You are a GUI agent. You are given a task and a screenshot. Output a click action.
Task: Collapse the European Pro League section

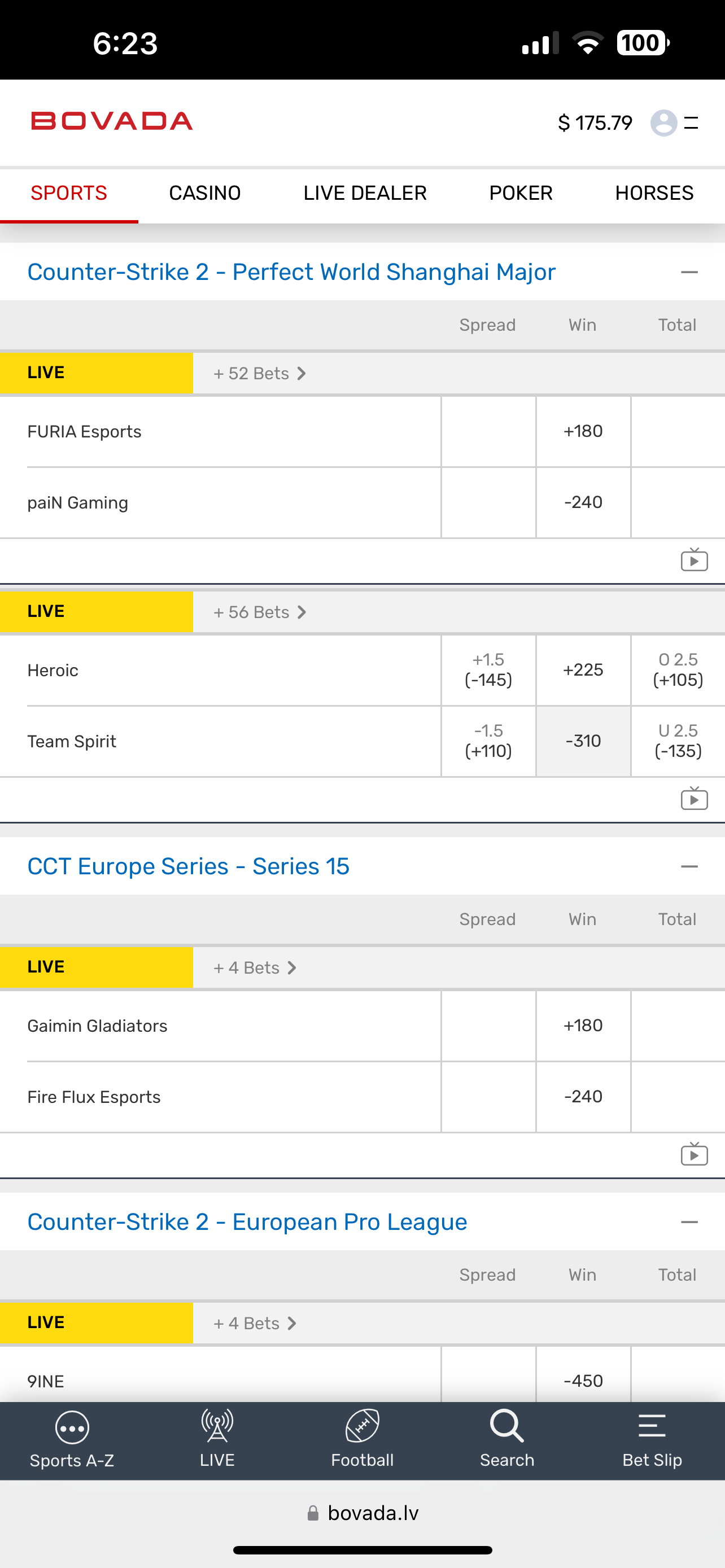coord(689,1221)
